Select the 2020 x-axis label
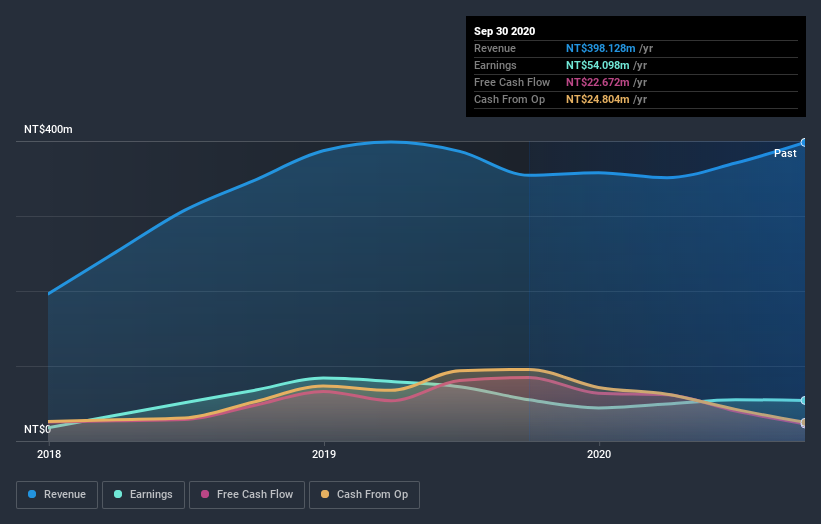The image size is (821, 524). coord(599,454)
